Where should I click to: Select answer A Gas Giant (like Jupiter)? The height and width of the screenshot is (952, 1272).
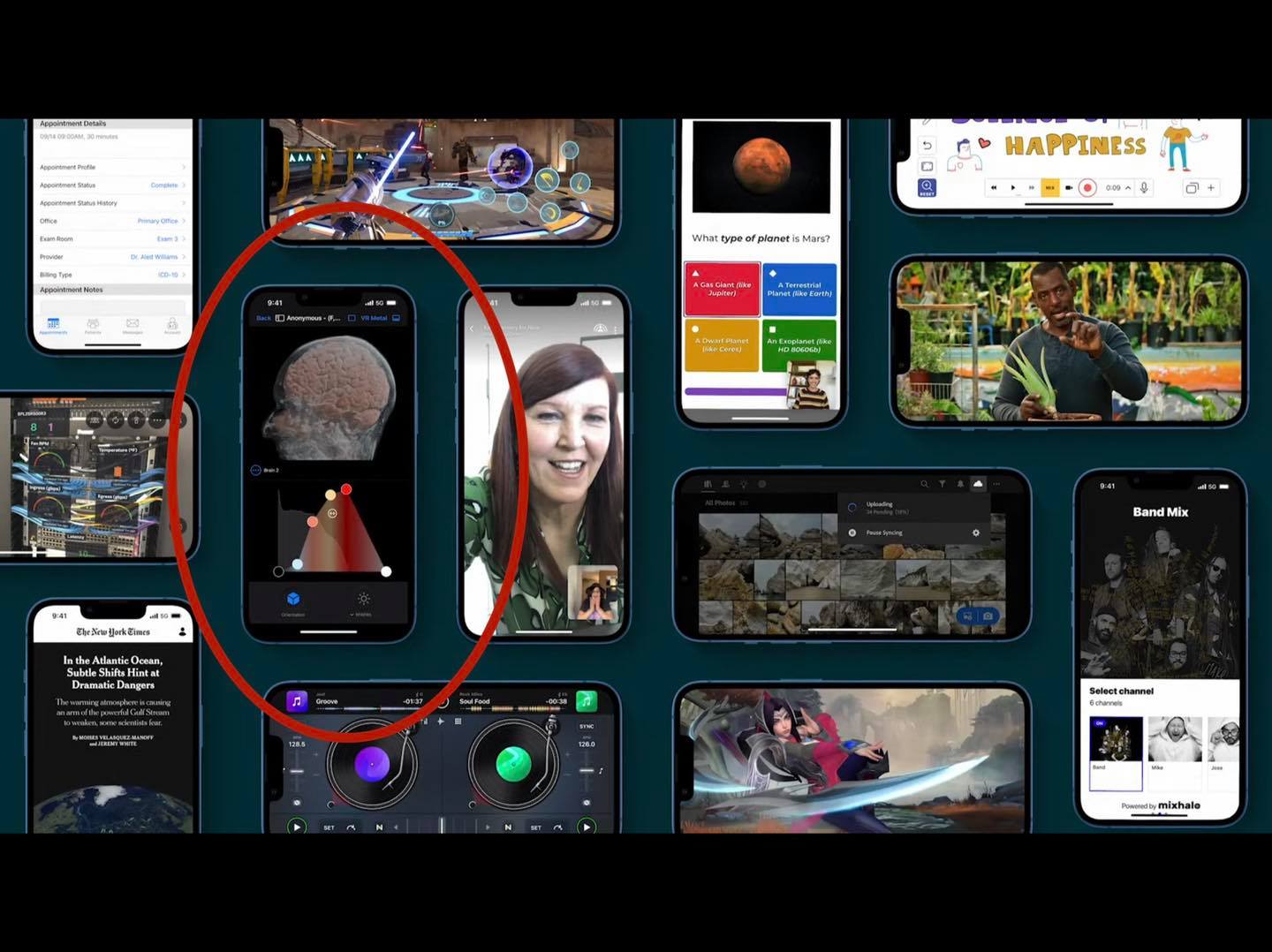pyautogui.click(x=722, y=289)
